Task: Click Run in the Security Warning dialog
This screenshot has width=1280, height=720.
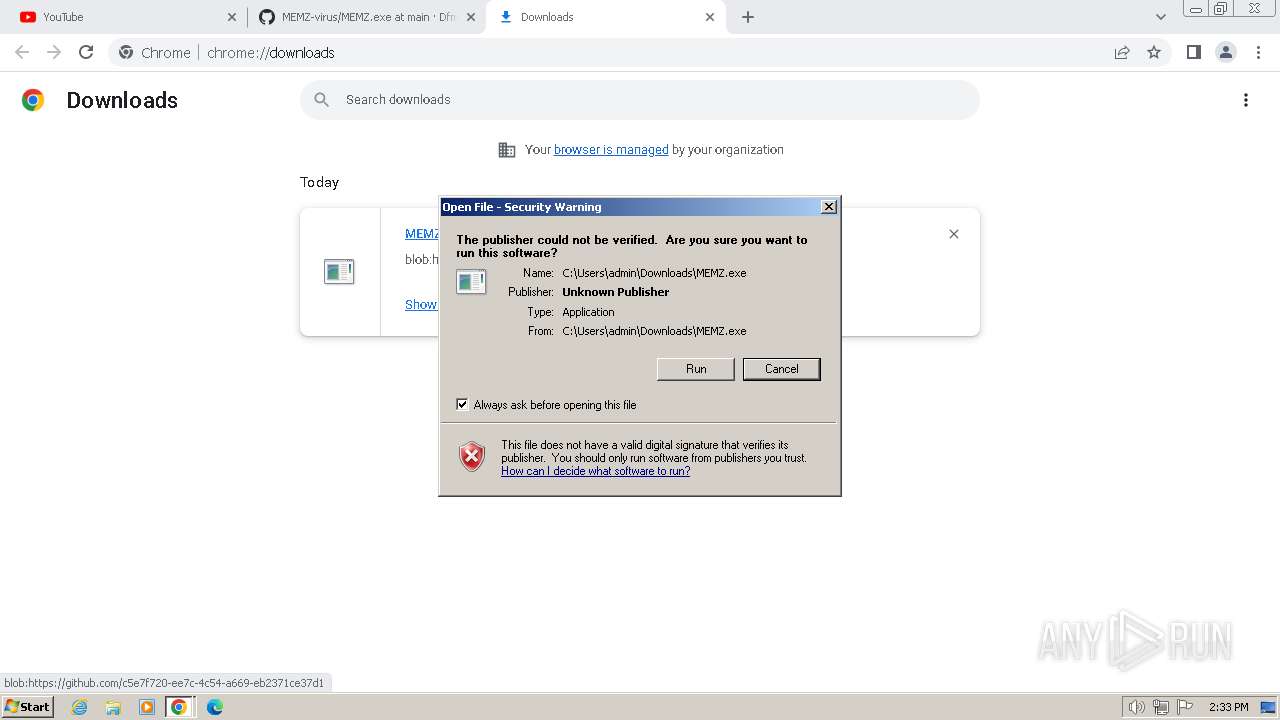Action: (696, 369)
